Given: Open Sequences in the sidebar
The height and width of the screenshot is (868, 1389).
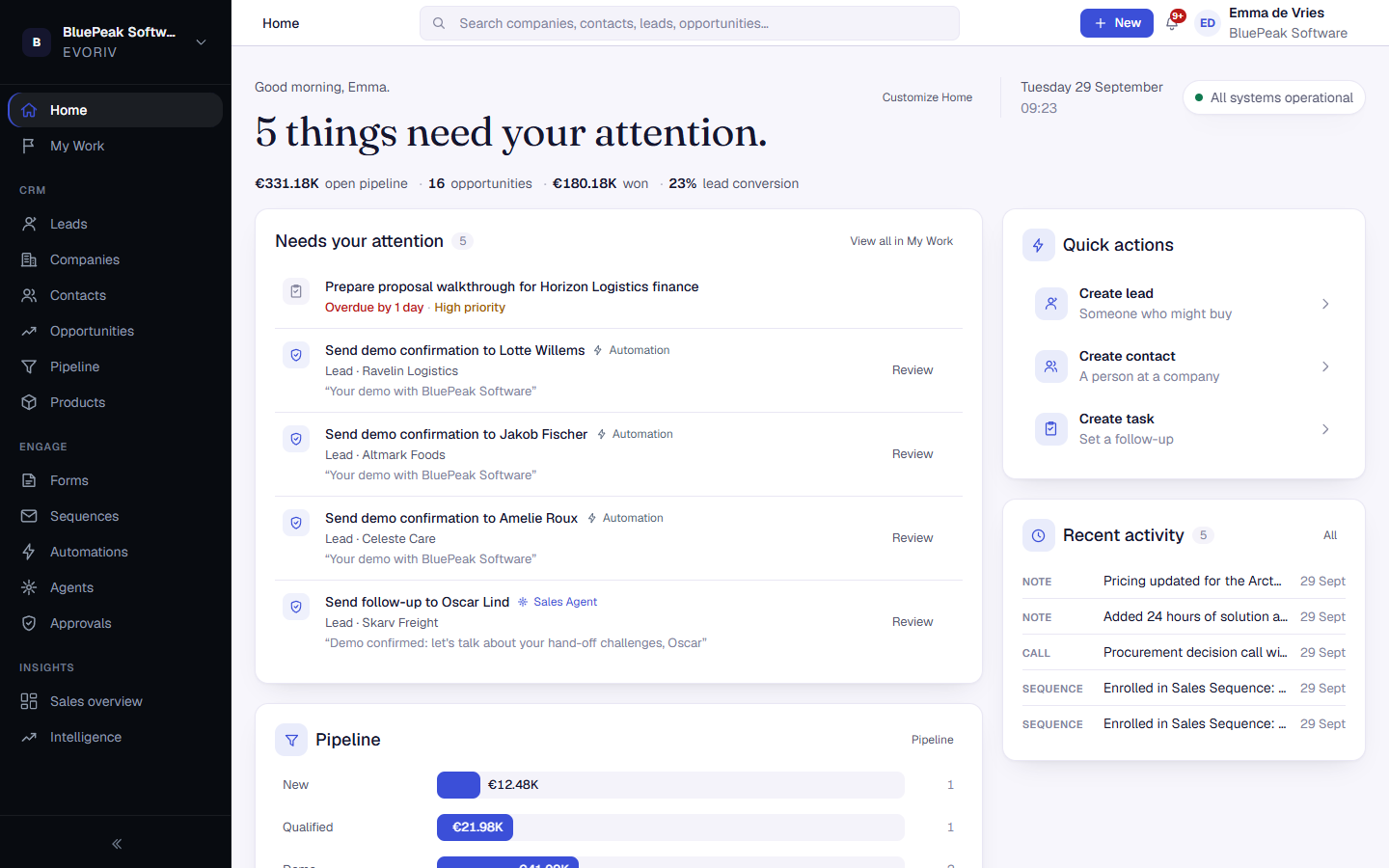Looking at the screenshot, I should tap(116, 516).
